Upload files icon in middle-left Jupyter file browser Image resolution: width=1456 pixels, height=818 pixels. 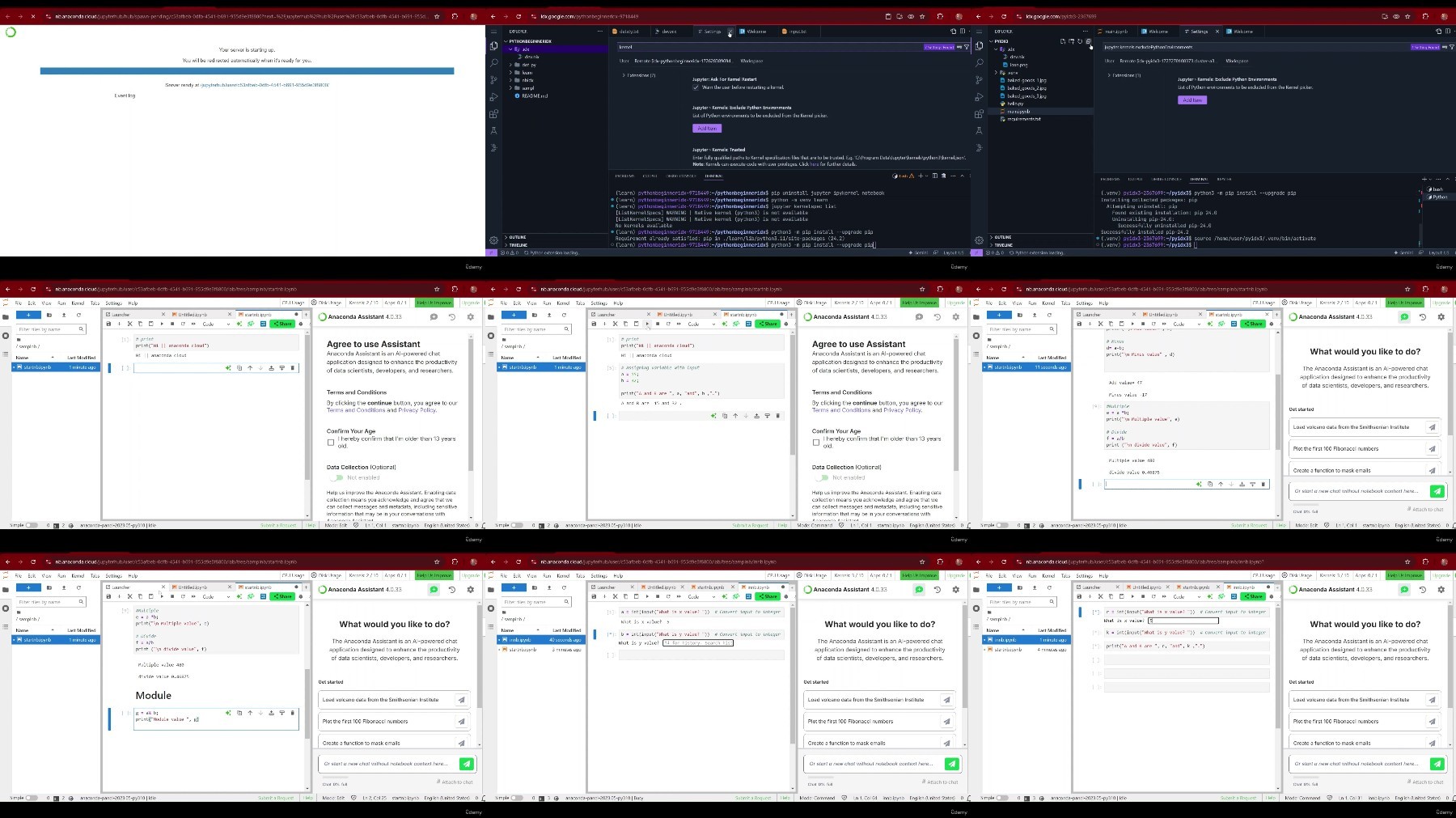(64, 315)
